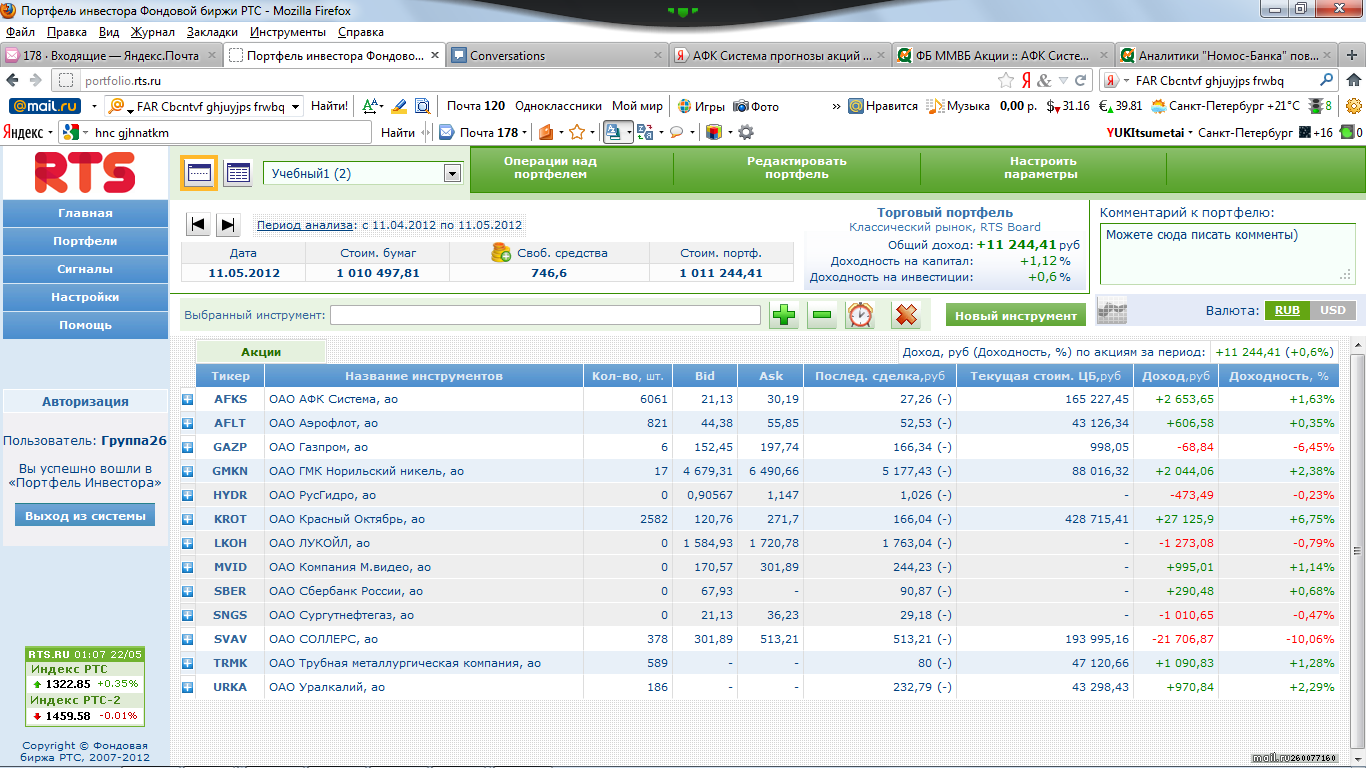Click the gear settings icon in Yandex bar
1366x768 pixels.
pos(745,132)
